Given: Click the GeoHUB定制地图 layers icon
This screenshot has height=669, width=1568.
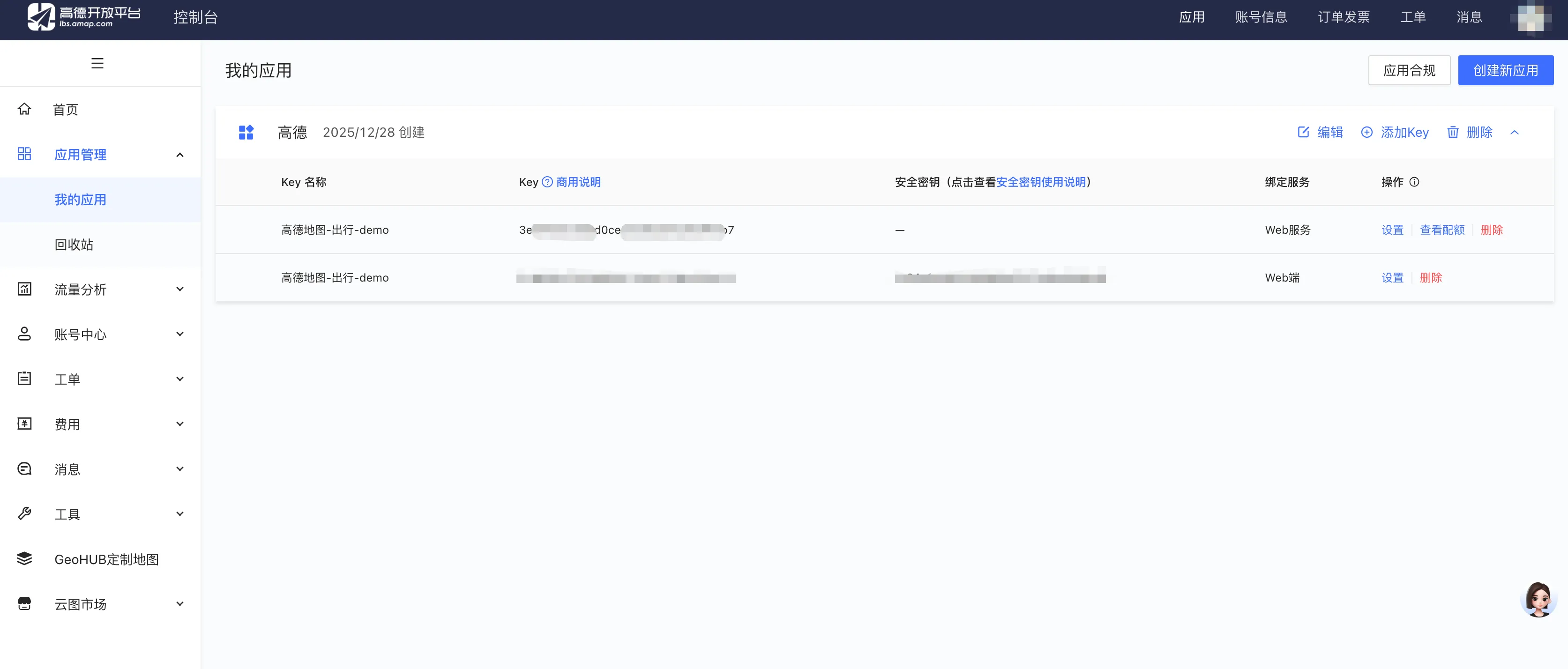Looking at the screenshot, I should 24,559.
